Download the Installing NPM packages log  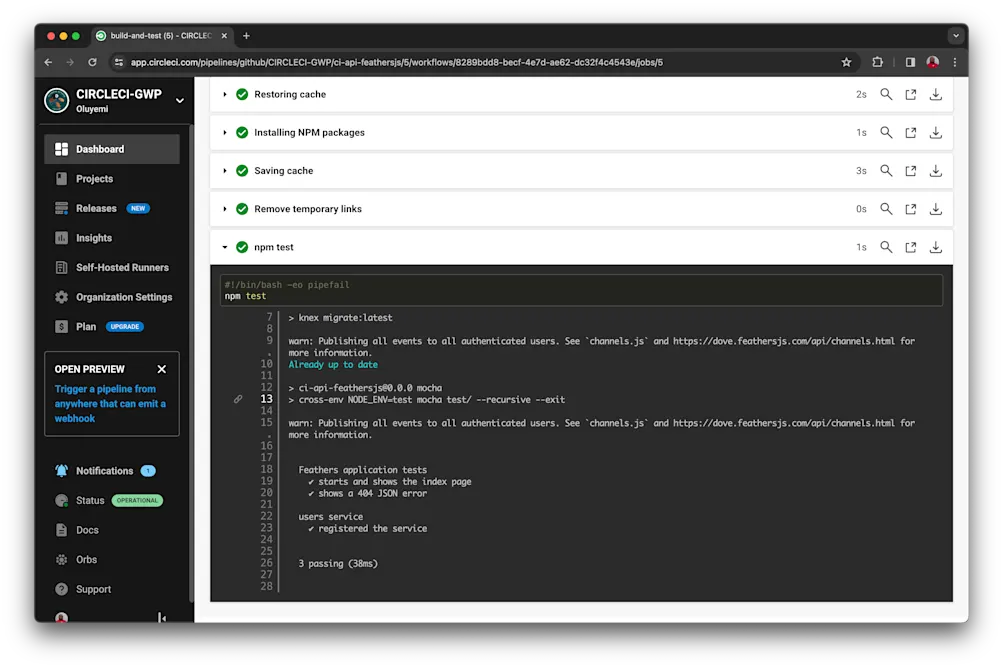935,132
